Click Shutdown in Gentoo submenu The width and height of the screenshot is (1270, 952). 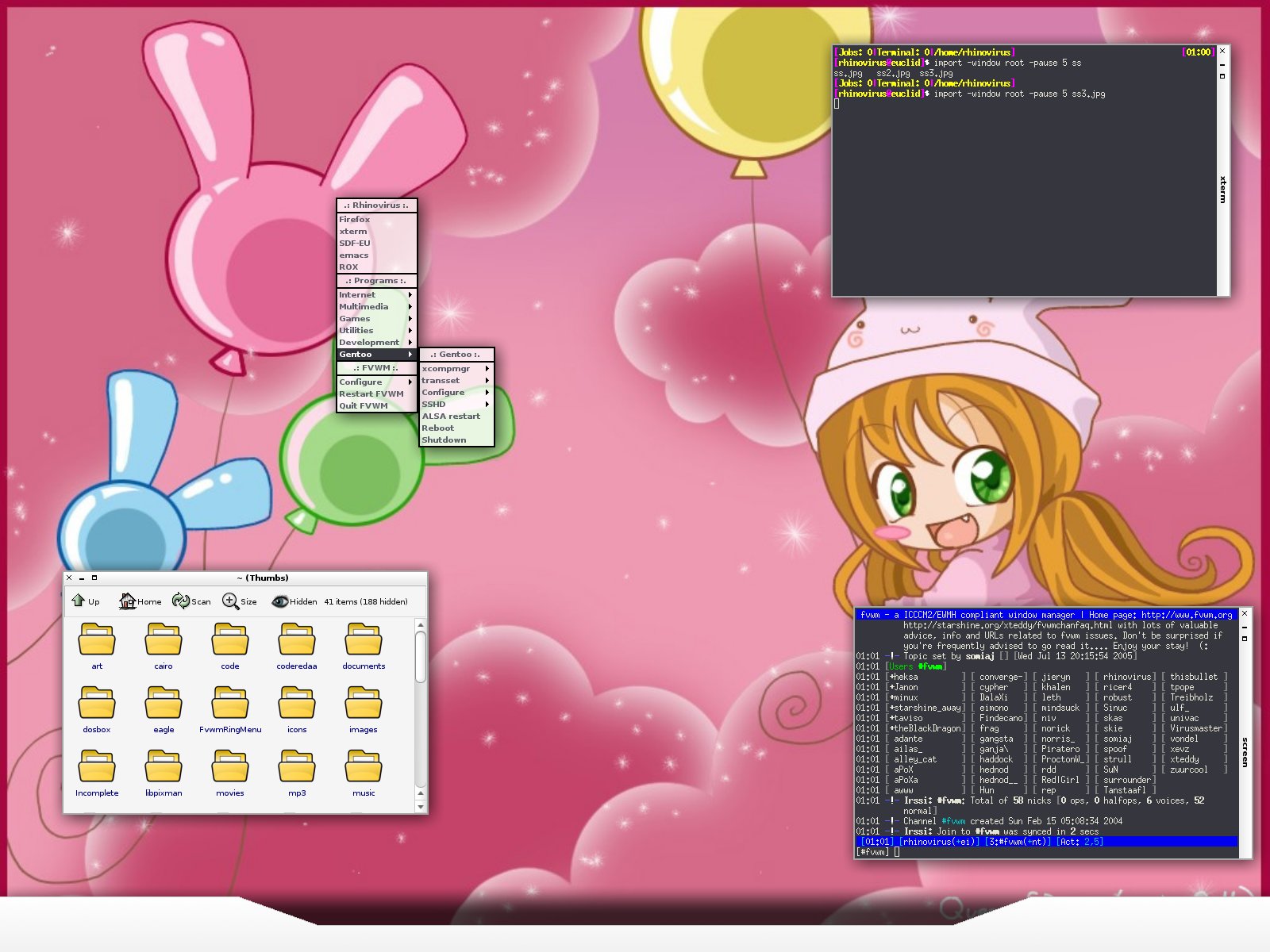456,440
